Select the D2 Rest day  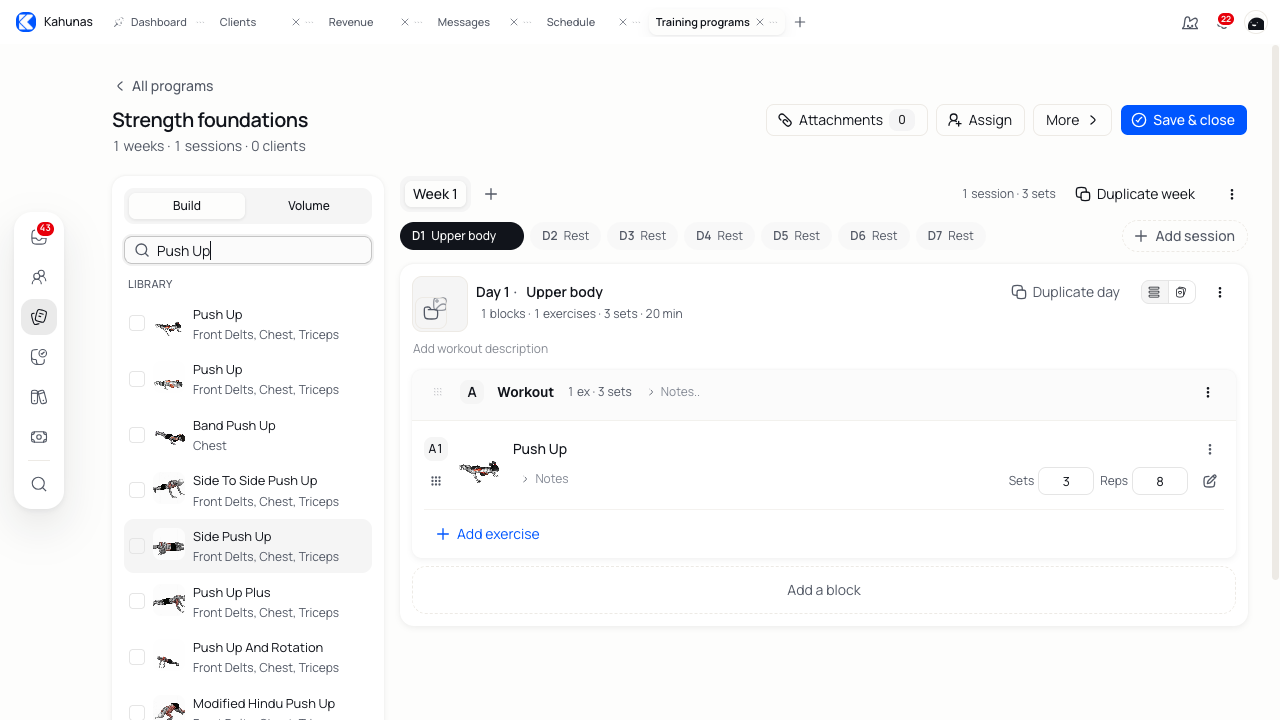pyautogui.click(x=565, y=236)
